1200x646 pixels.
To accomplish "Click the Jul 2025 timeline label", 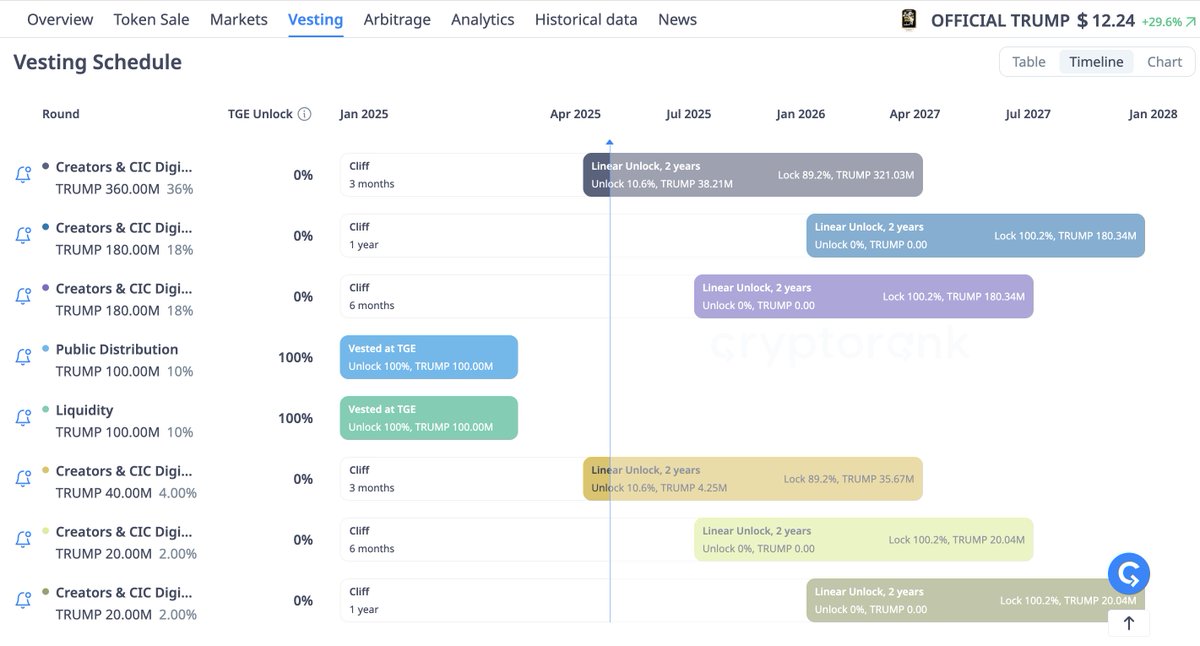I will pos(688,114).
